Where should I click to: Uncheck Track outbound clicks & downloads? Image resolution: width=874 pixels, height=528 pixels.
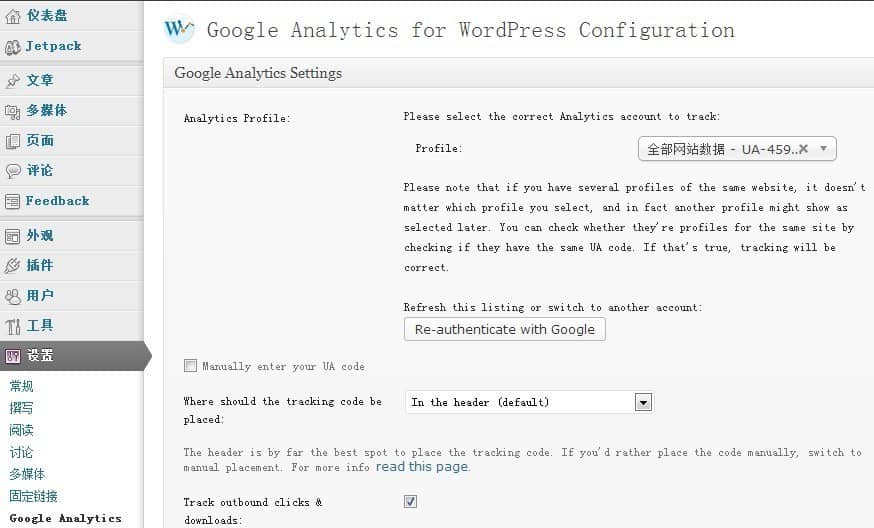[x=410, y=501]
